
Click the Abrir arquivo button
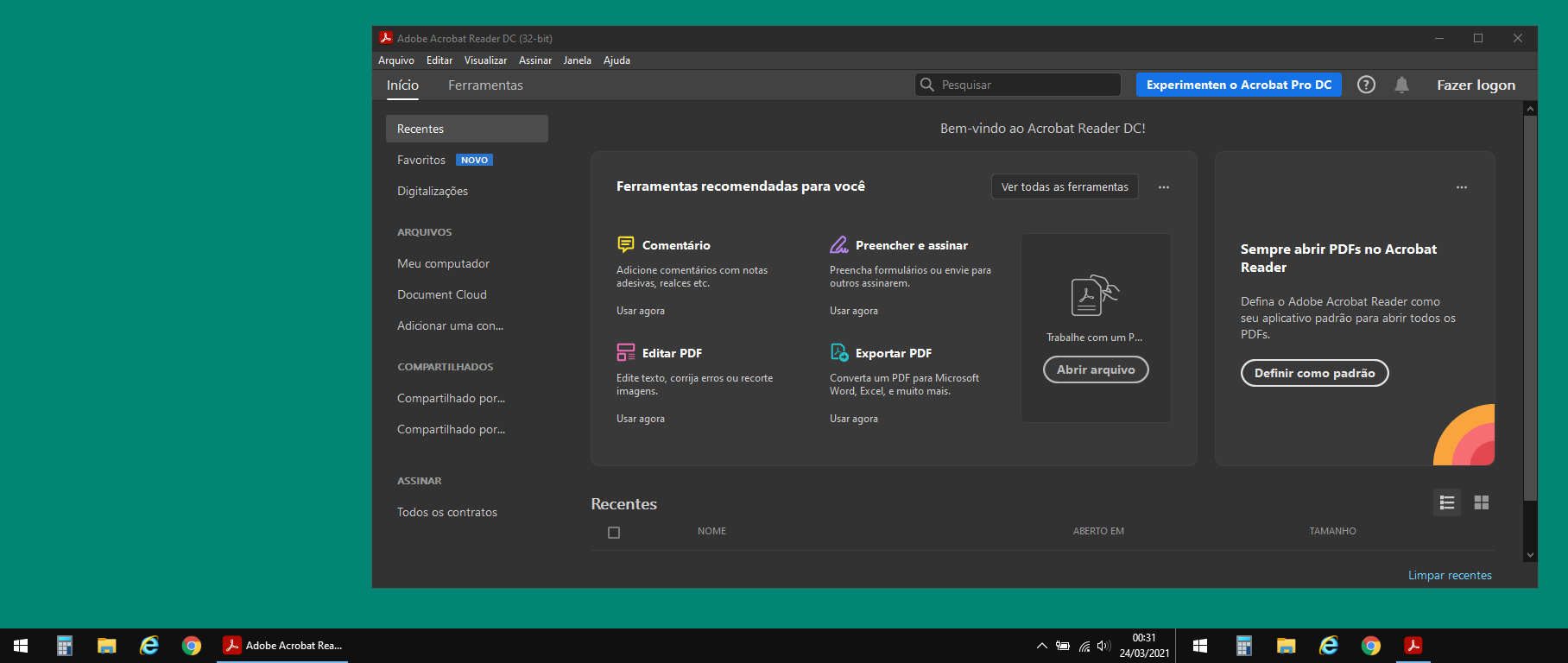[1096, 369]
